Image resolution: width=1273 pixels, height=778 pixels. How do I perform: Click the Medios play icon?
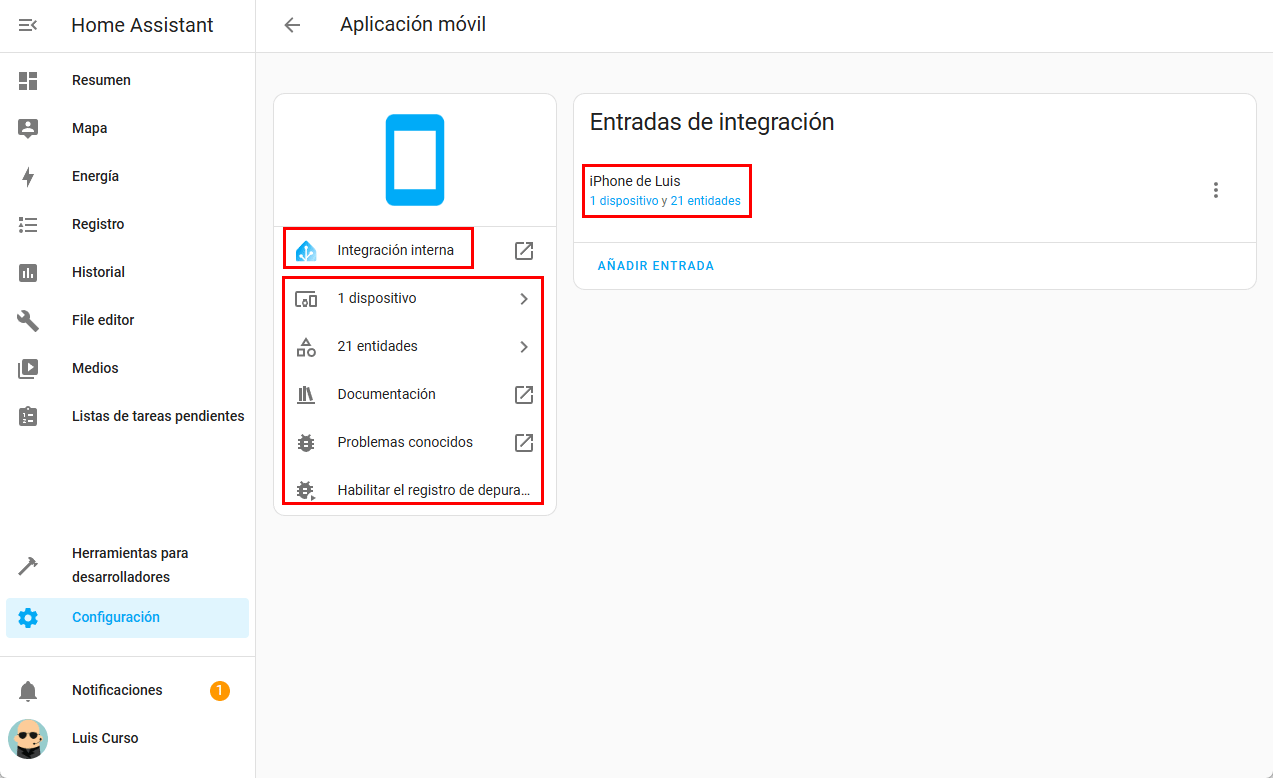[x=28, y=369]
